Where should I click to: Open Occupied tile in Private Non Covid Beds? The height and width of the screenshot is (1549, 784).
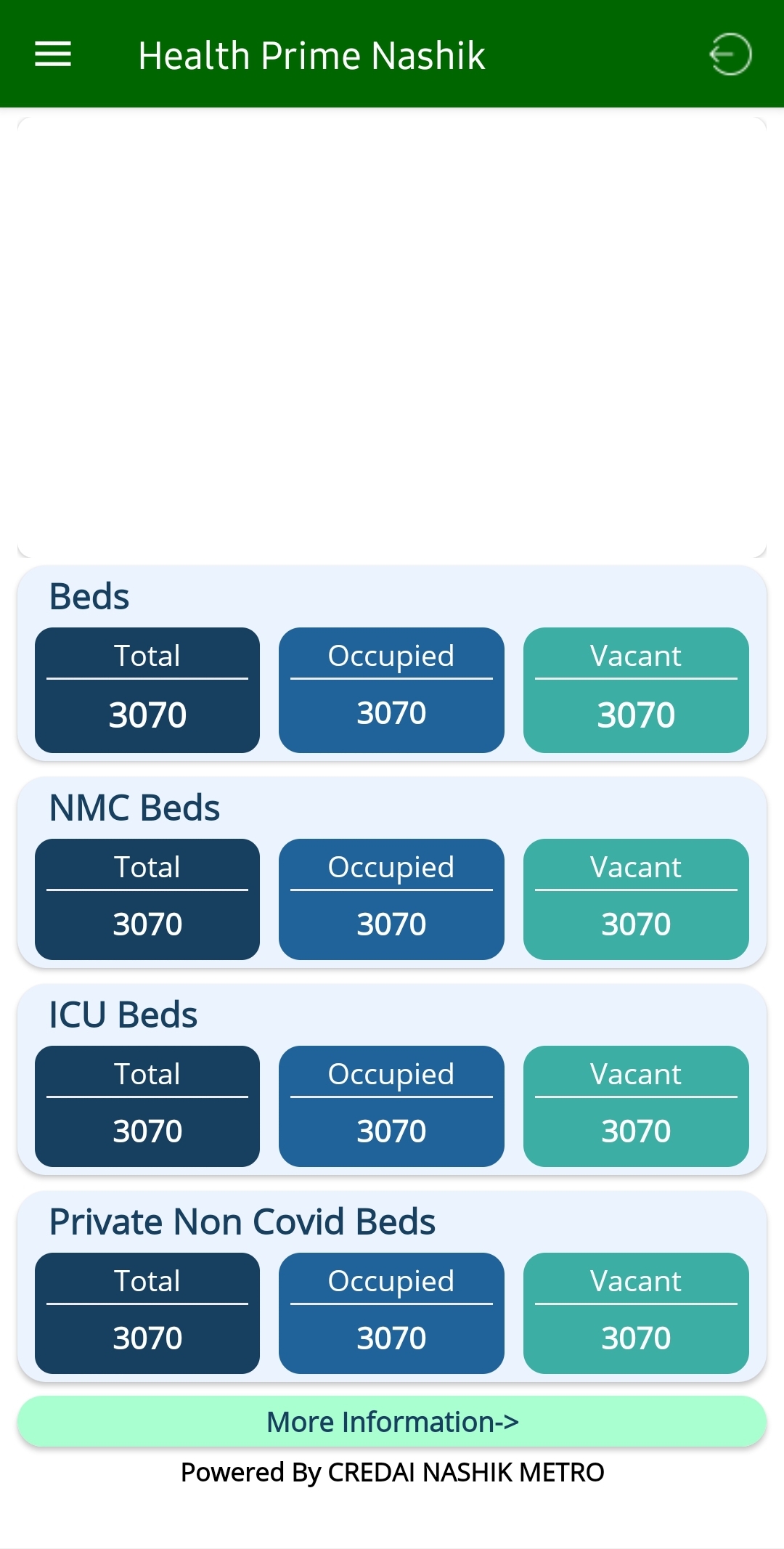(x=391, y=1313)
